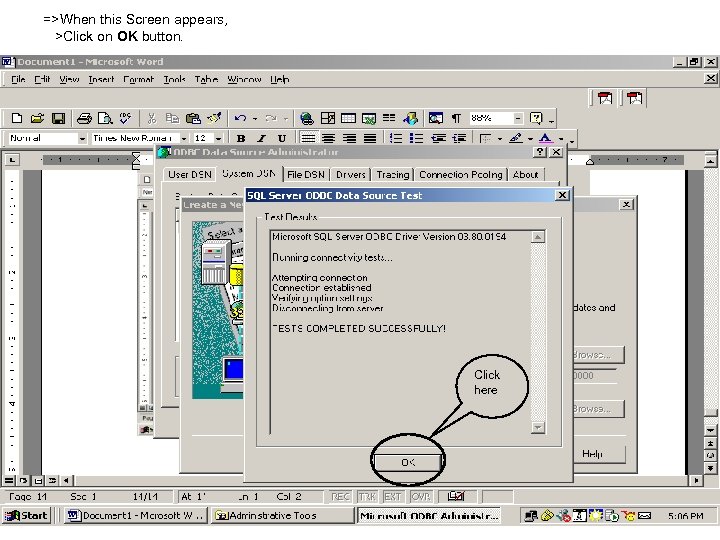Paste from clipboard icon
The width and height of the screenshot is (720, 540).
point(193,118)
